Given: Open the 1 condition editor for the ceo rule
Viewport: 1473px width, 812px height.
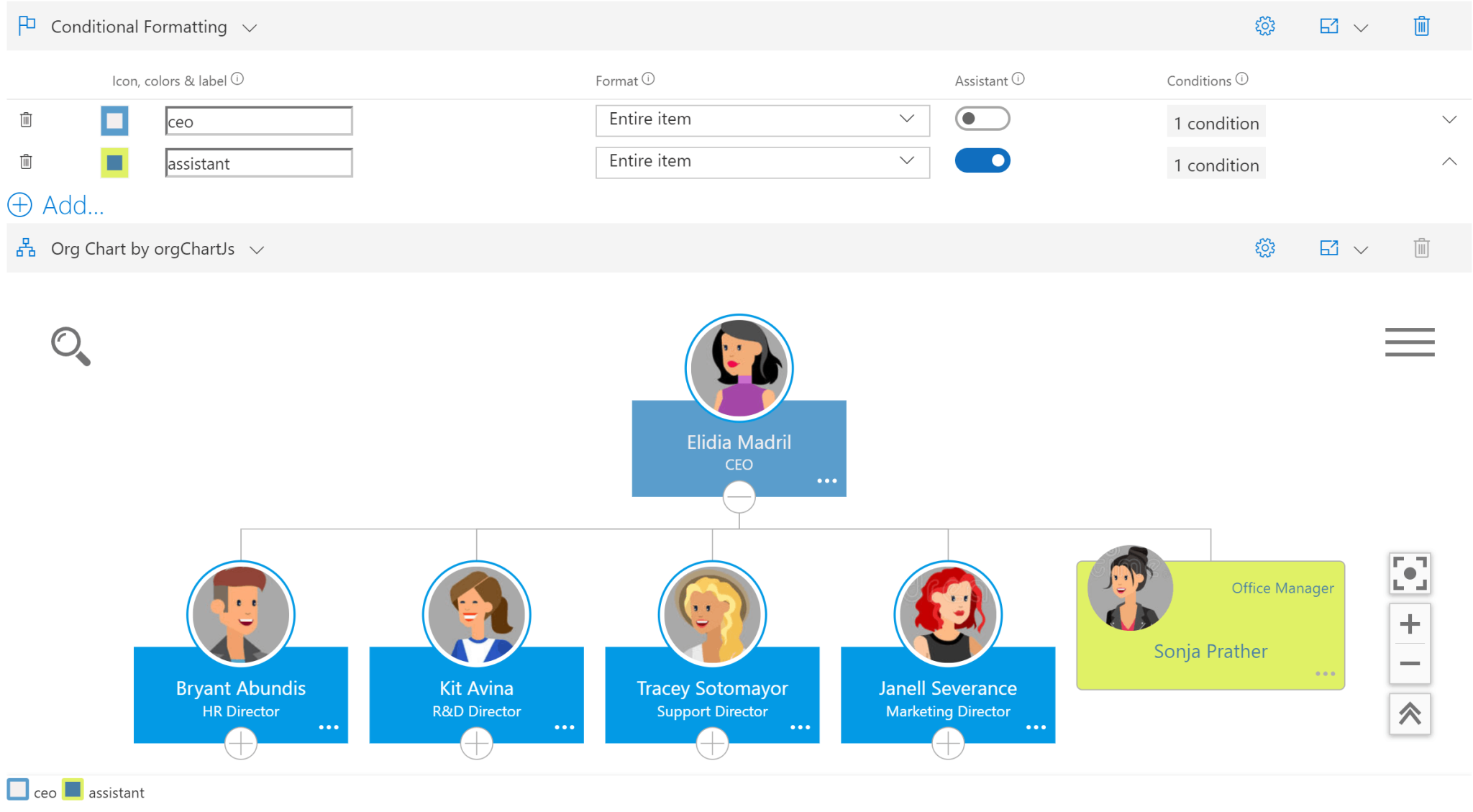Looking at the screenshot, I should click(x=1216, y=122).
